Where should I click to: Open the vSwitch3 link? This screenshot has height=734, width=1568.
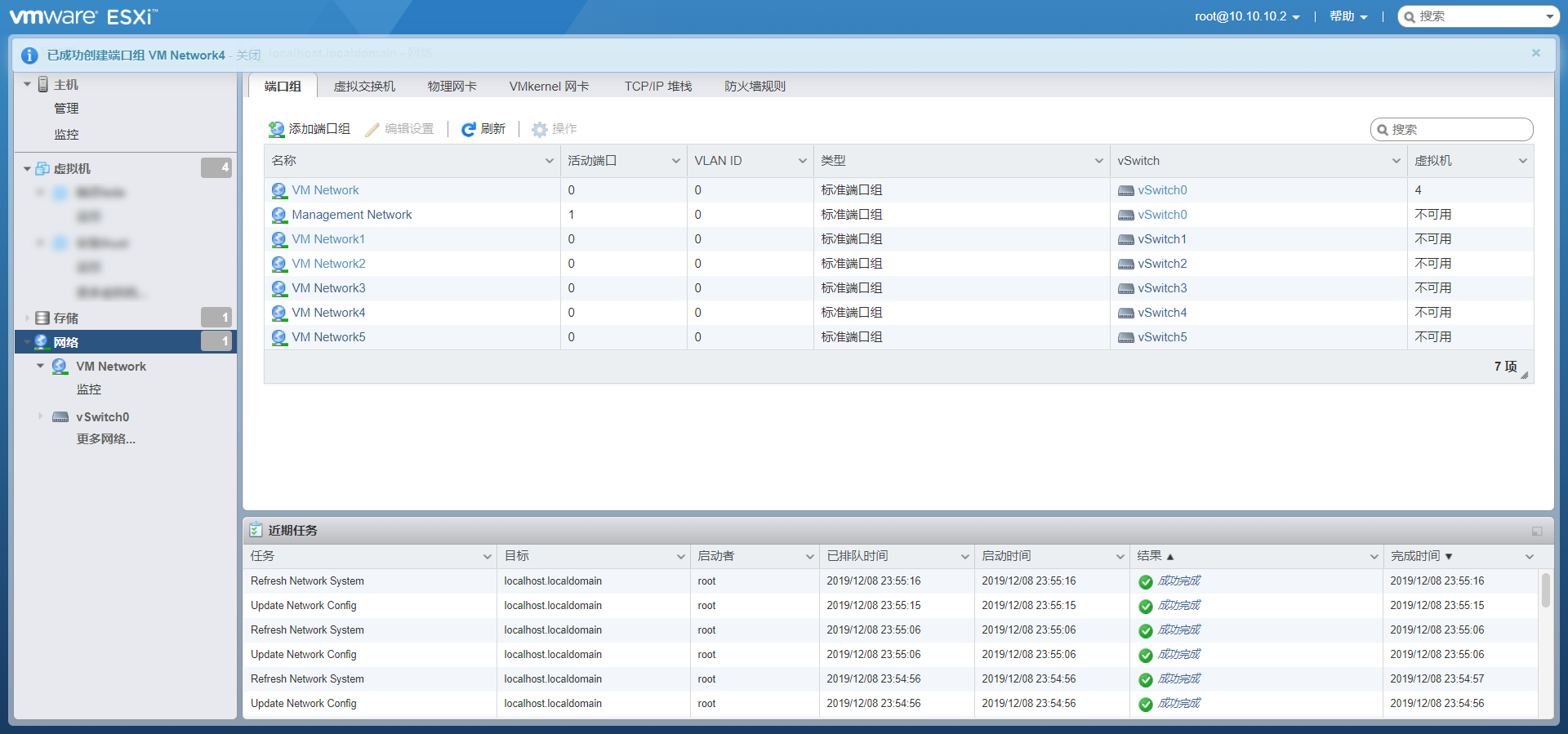pyautogui.click(x=1162, y=288)
